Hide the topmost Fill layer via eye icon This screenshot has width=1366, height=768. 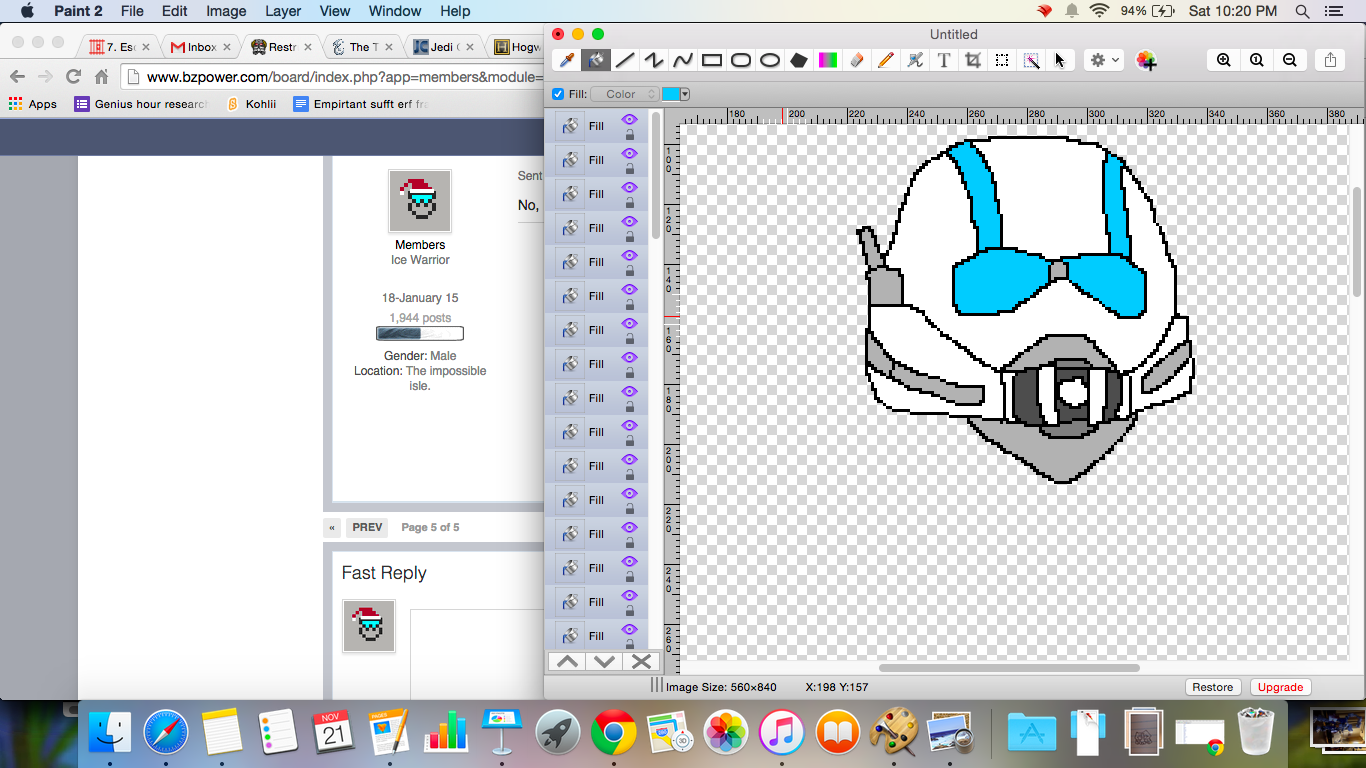[x=629, y=119]
